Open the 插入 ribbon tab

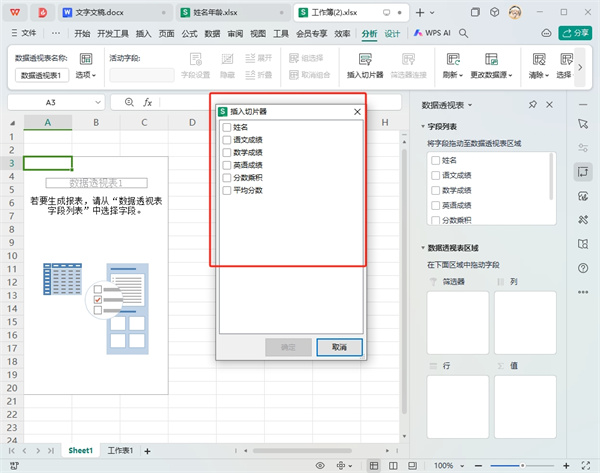tap(143, 33)
